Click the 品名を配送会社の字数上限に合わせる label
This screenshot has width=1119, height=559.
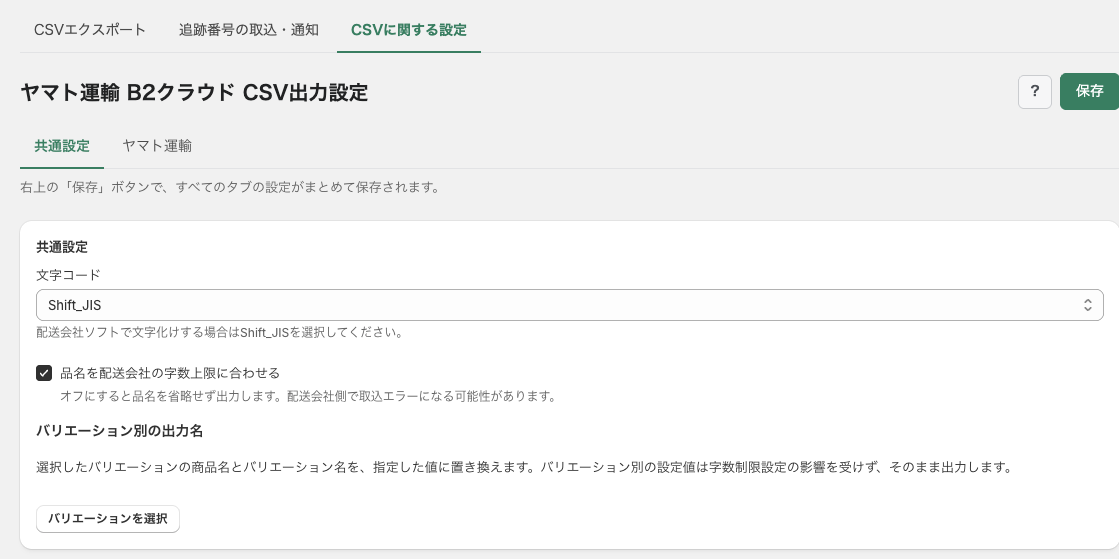point(170,373)
